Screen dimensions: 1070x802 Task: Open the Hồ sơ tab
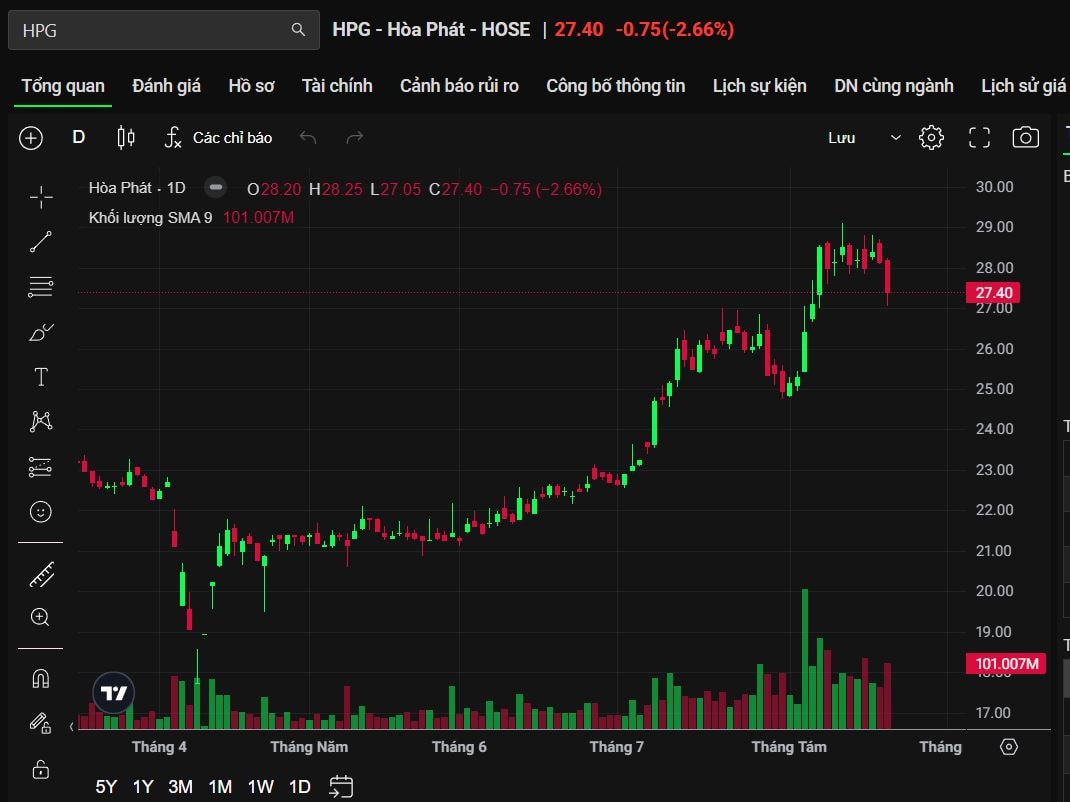point(251,86)
